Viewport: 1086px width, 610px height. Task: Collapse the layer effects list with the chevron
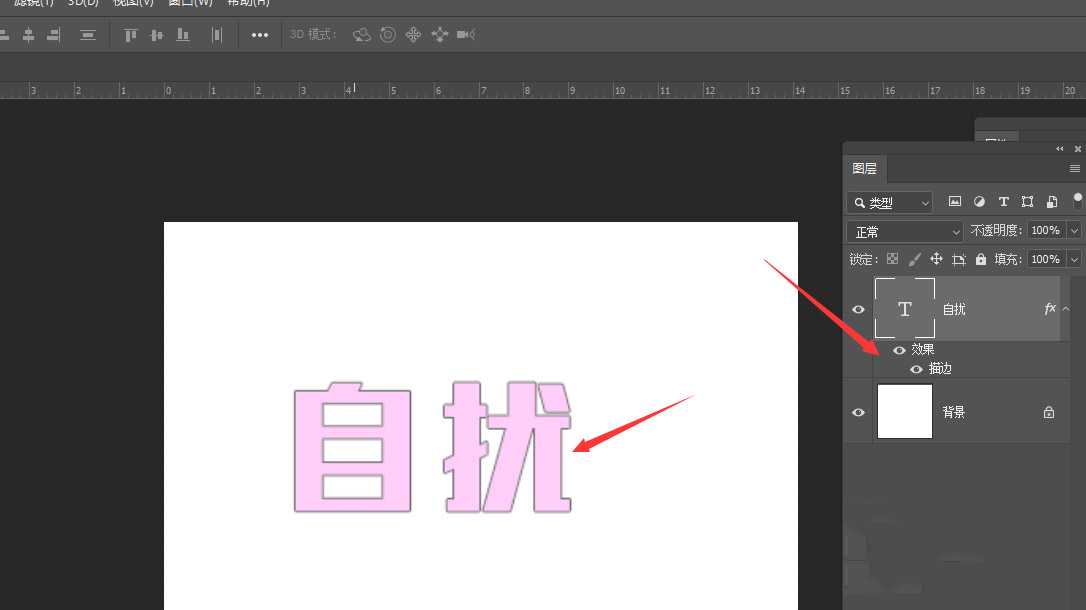pos(1066,309)
